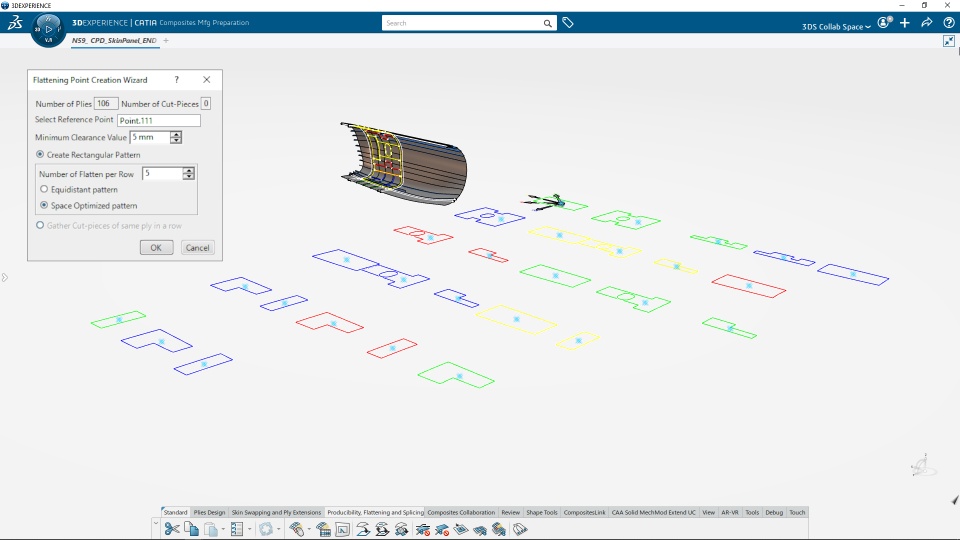The height and width of the screenshot is (540, 960).
Task: Click the plies with yellow marker icon
Action: click(x=499, y=529)
